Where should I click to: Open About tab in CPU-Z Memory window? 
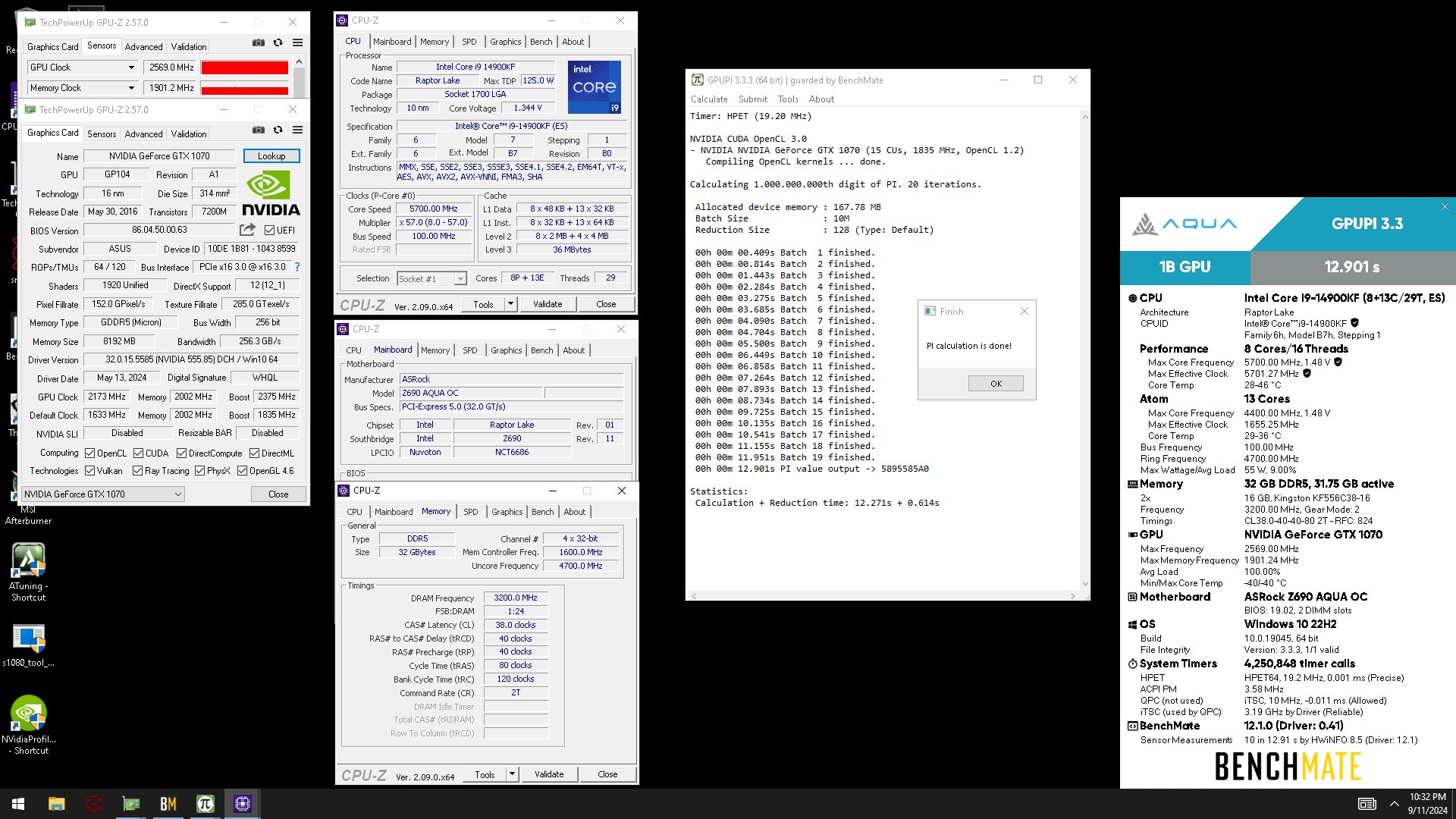coord(575,512)
